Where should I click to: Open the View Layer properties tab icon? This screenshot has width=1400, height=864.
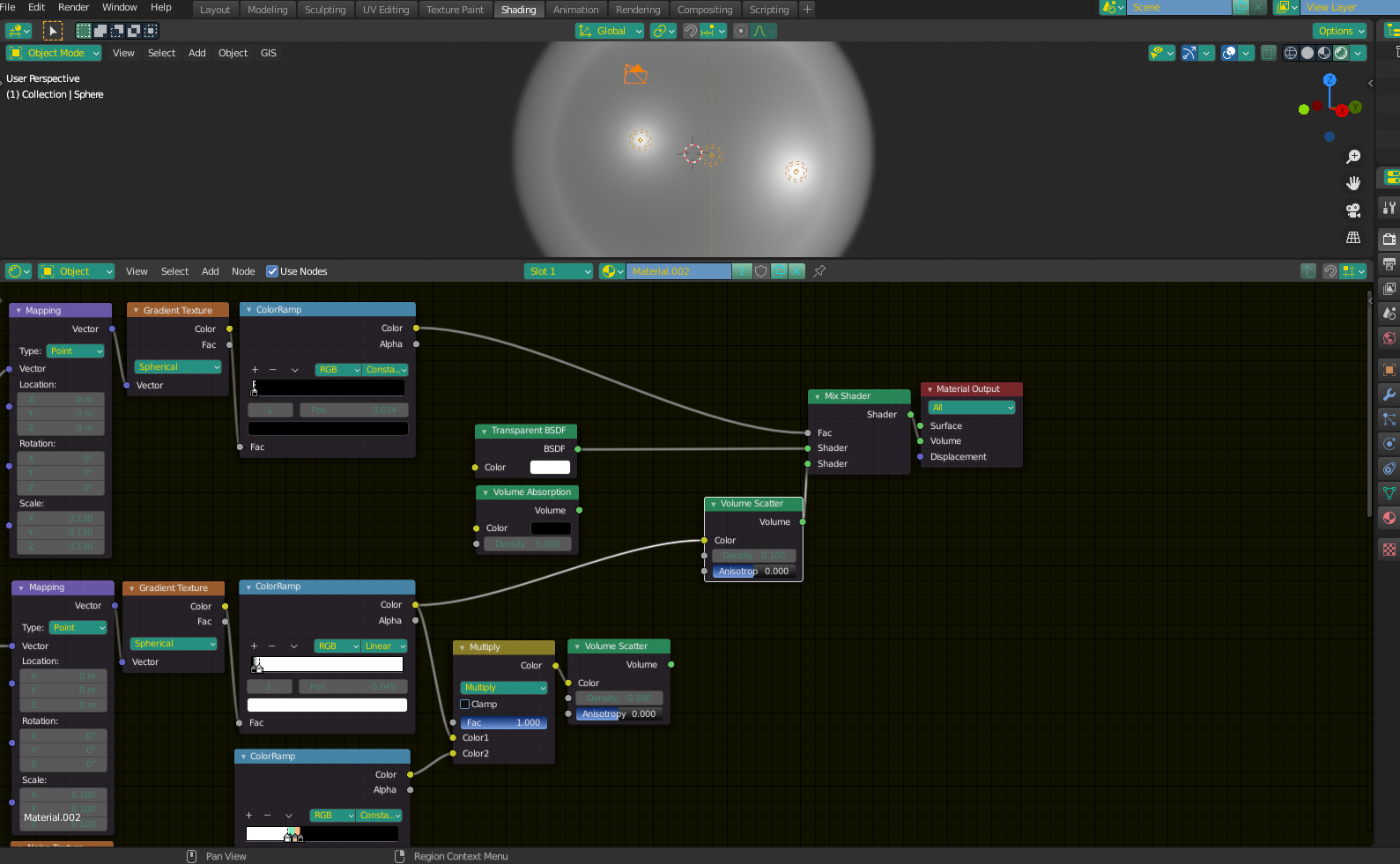[x=1389, y=288]
